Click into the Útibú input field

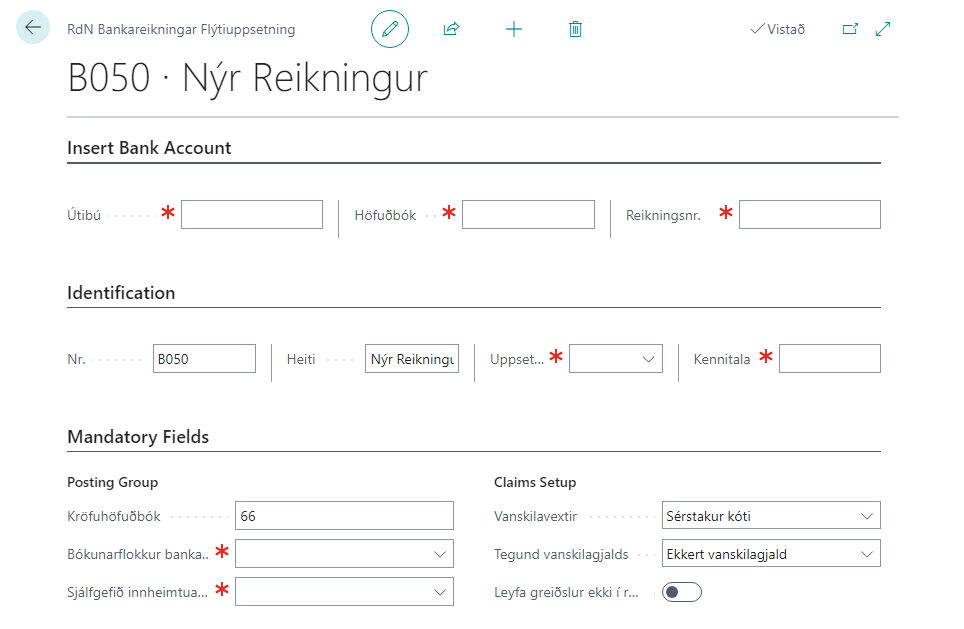pos(251,214)
